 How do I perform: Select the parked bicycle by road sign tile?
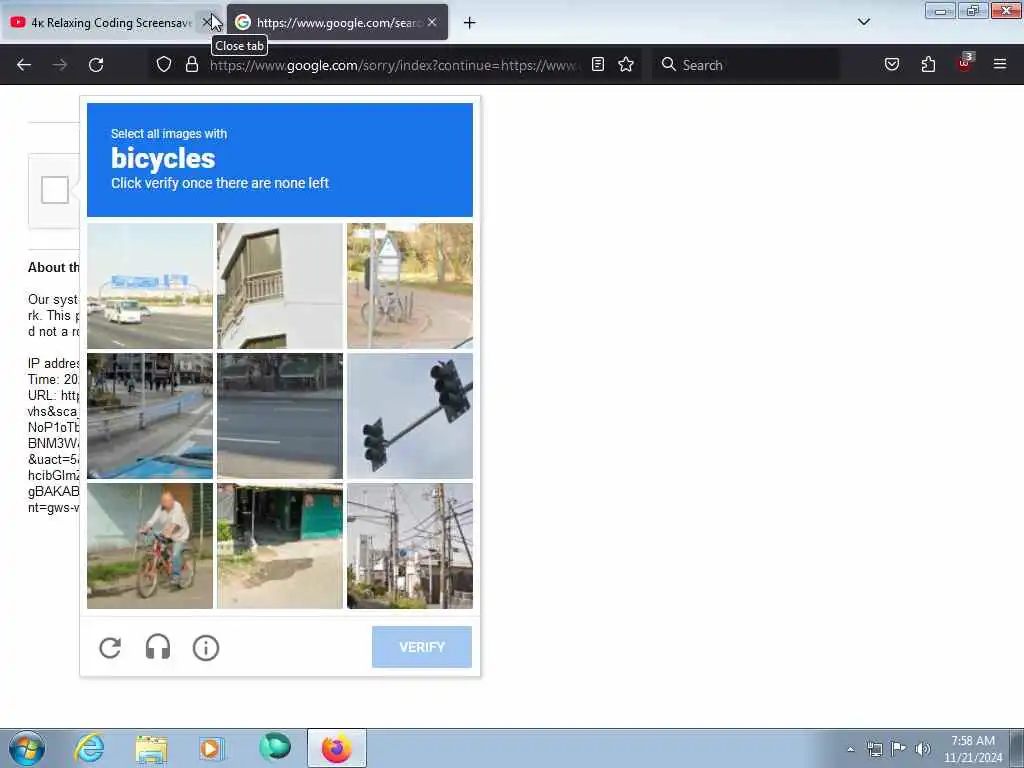coord(409,286)
